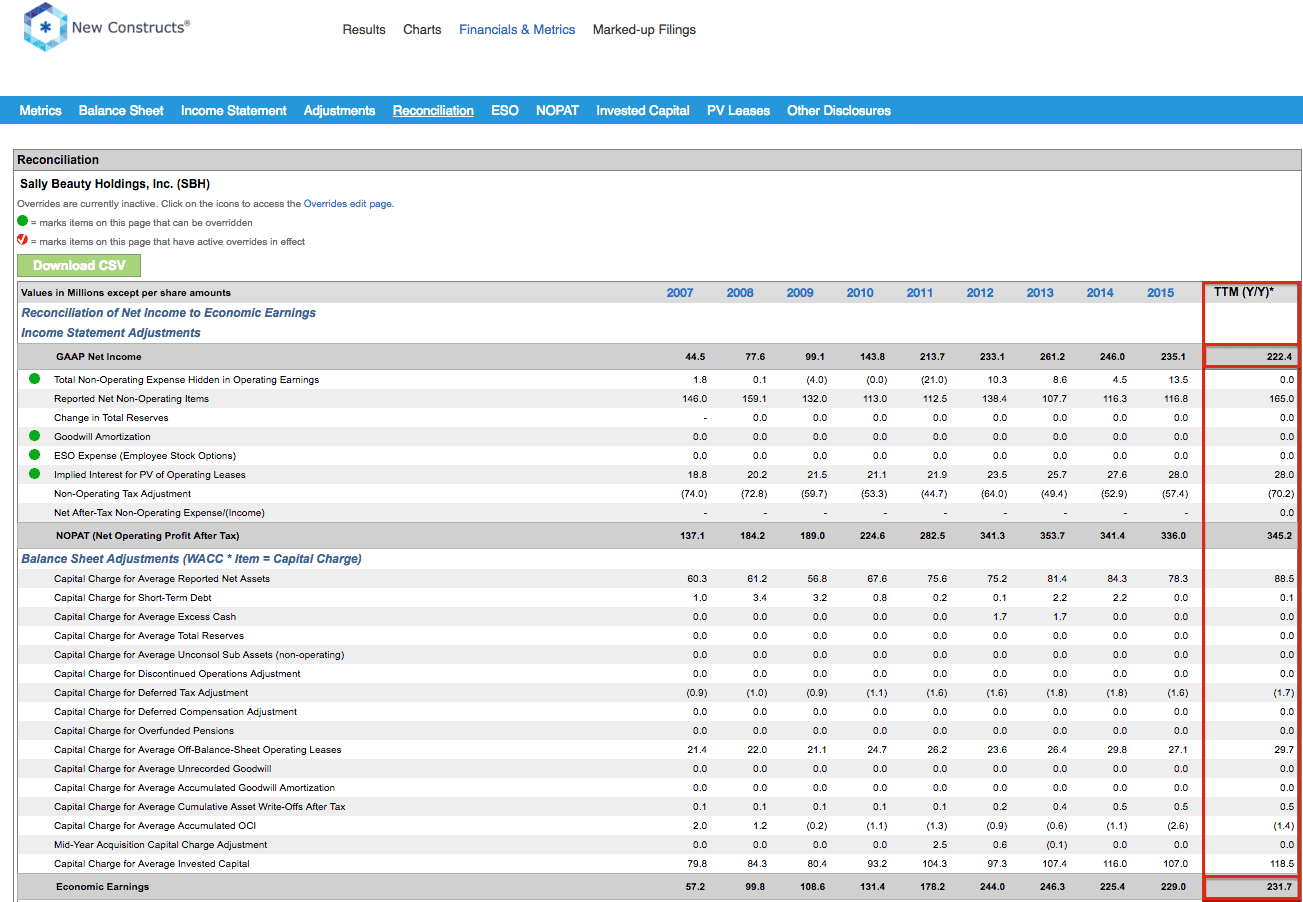This screenshot has width=1303, height=902.
Task: Click Capital Charge for Average Off-Balance-Sheet Operating Leases
Action: click(198, 750)
